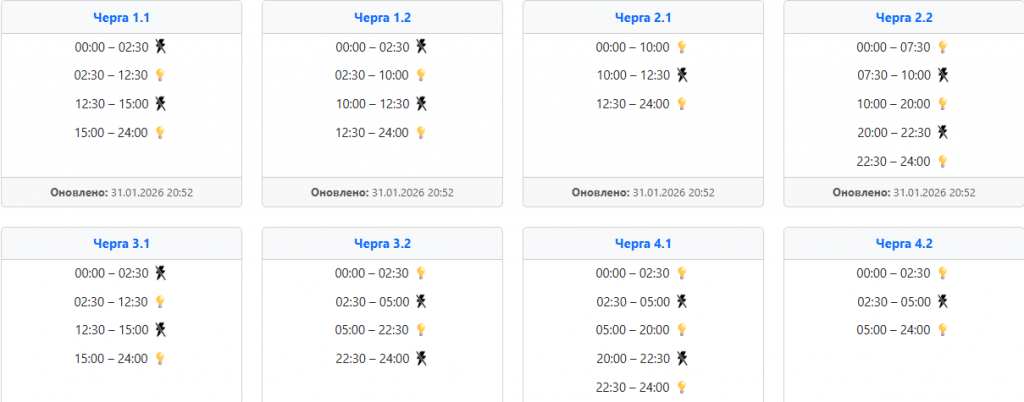Open the Черга 4.2 queue link
Screen dimensions: 1024x402
click(x=903, y=243)
